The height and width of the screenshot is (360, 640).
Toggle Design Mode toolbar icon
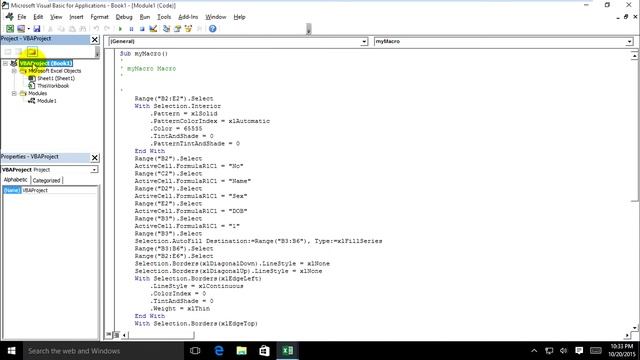[153, 29]
